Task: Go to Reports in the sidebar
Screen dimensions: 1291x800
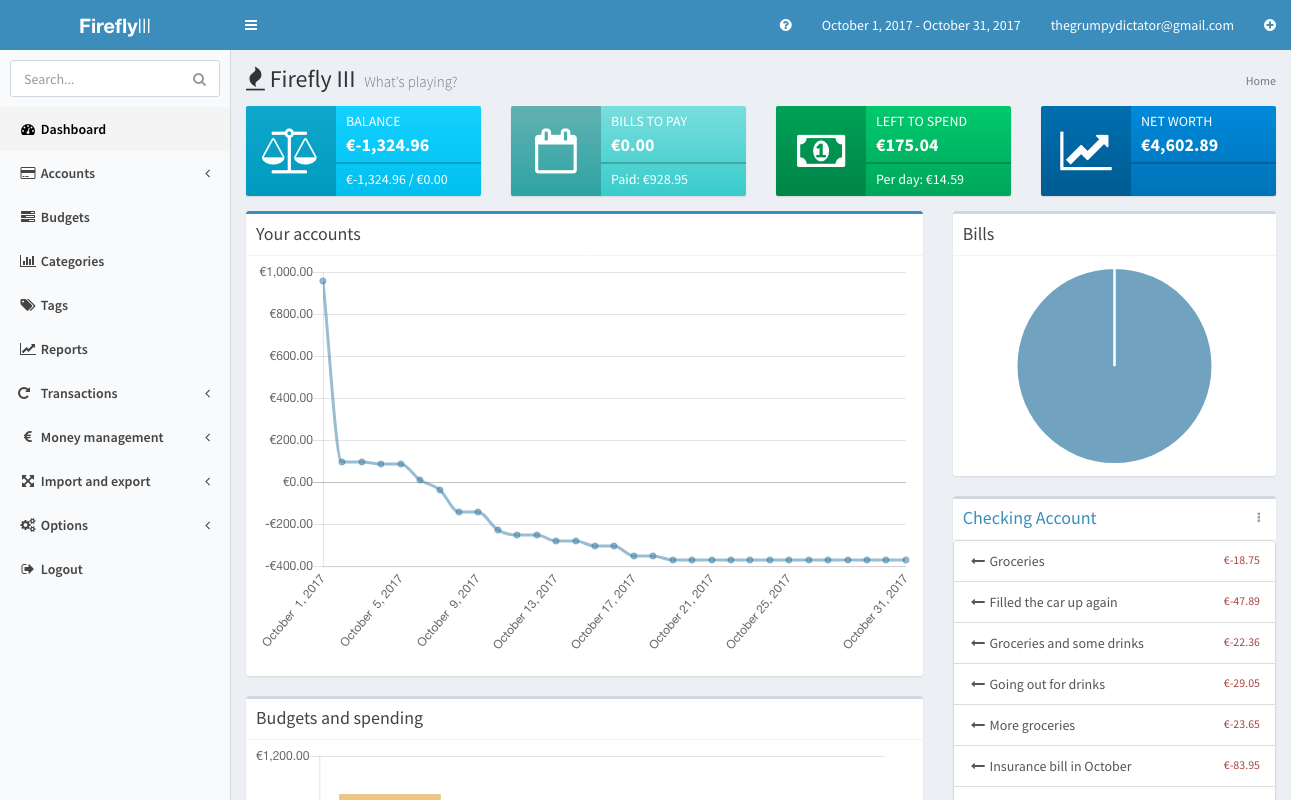Action: [64, 349]
